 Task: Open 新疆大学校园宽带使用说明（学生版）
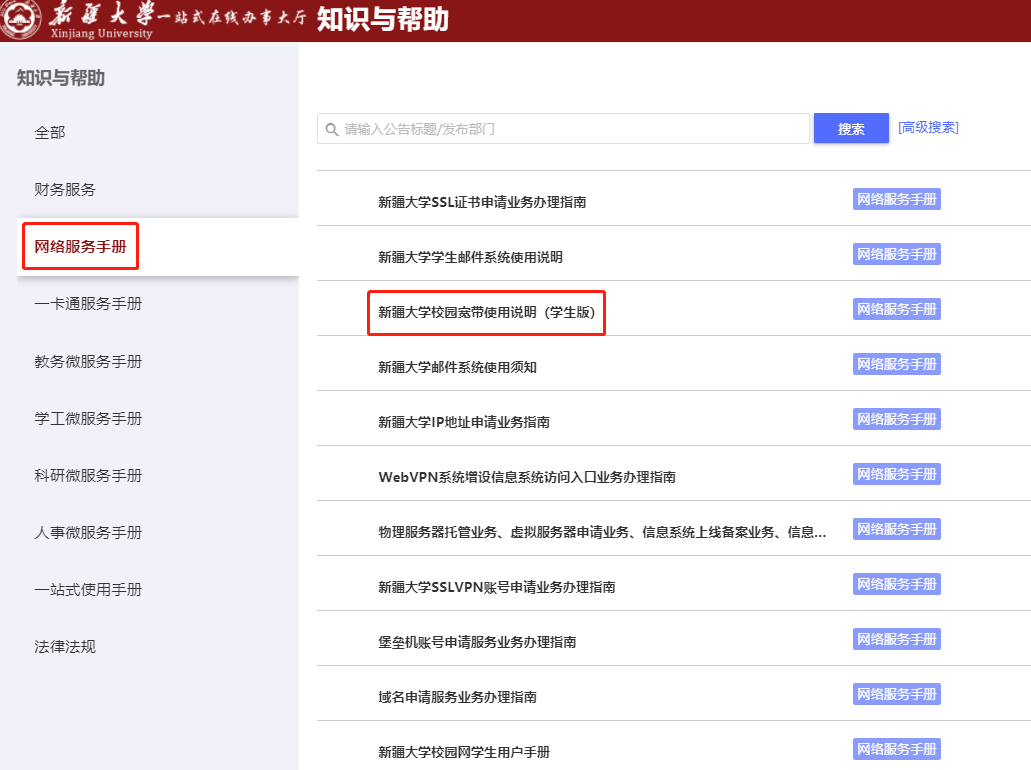[487, 312]
